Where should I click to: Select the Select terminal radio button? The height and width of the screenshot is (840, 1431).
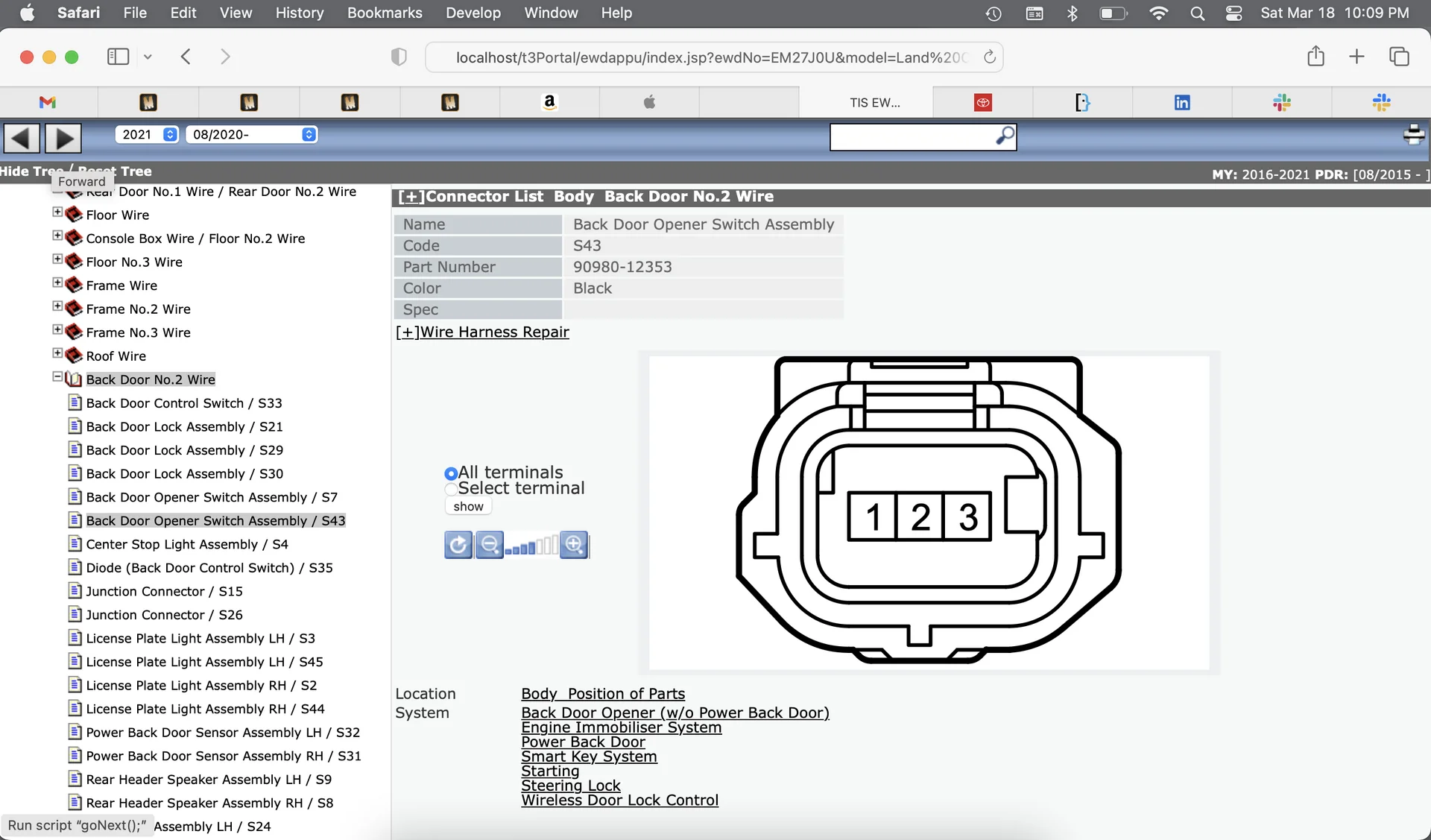coord(450,490)
